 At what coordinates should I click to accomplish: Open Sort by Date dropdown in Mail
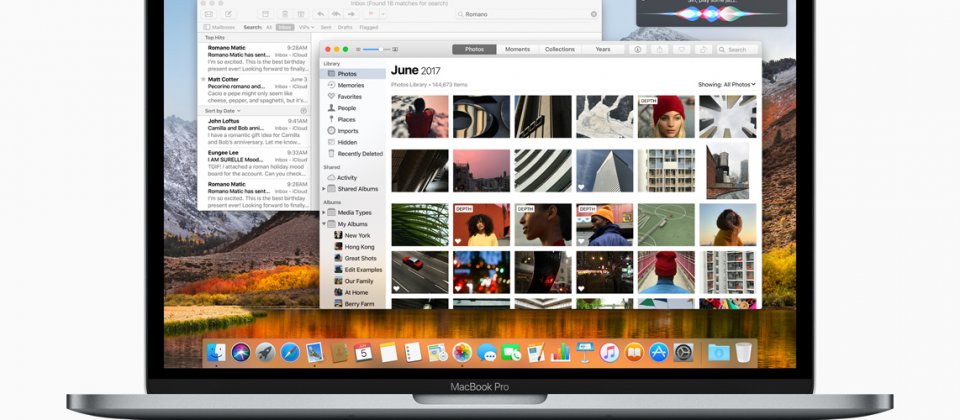pos(223,111)
